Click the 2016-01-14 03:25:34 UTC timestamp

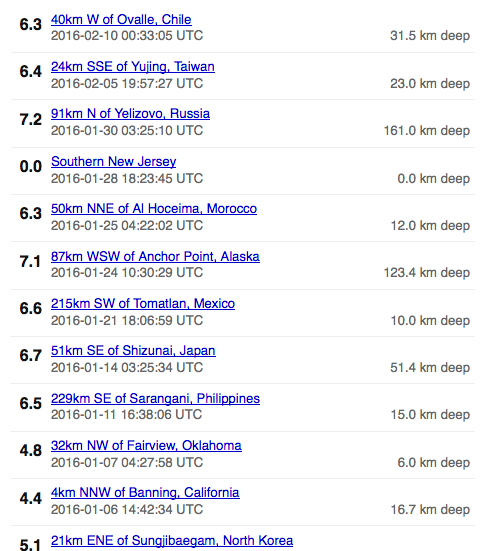coord(127,368)
